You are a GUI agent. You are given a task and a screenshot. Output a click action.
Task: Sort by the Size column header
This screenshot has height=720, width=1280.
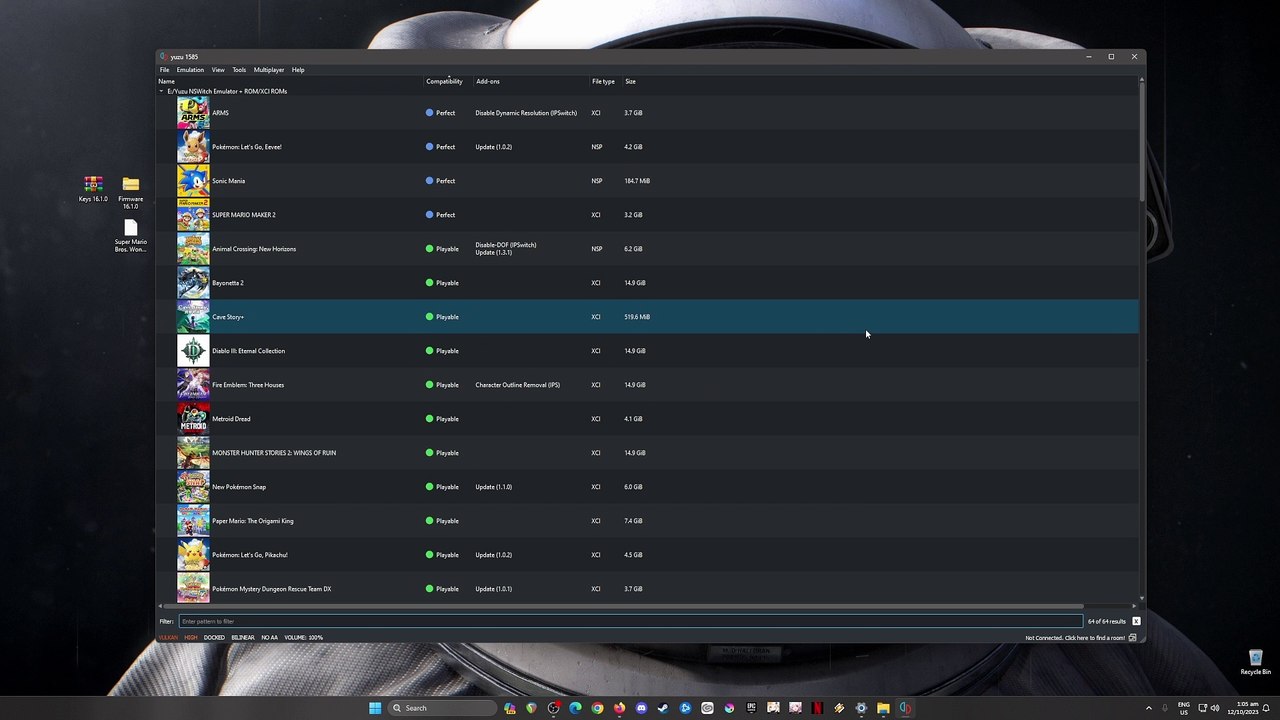tap(630, 81)
